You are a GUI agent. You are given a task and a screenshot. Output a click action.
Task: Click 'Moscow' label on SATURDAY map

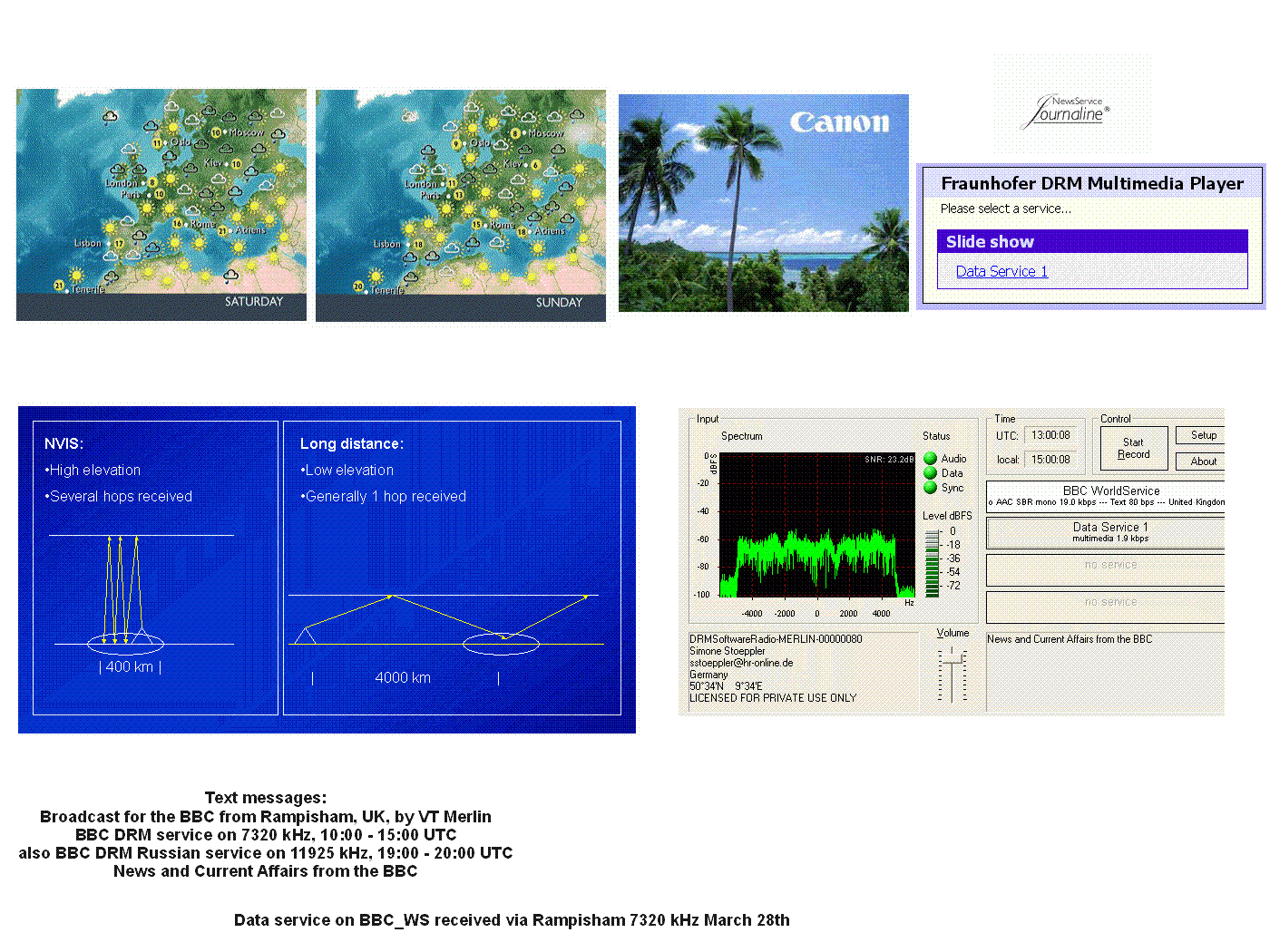click(246, 132)
